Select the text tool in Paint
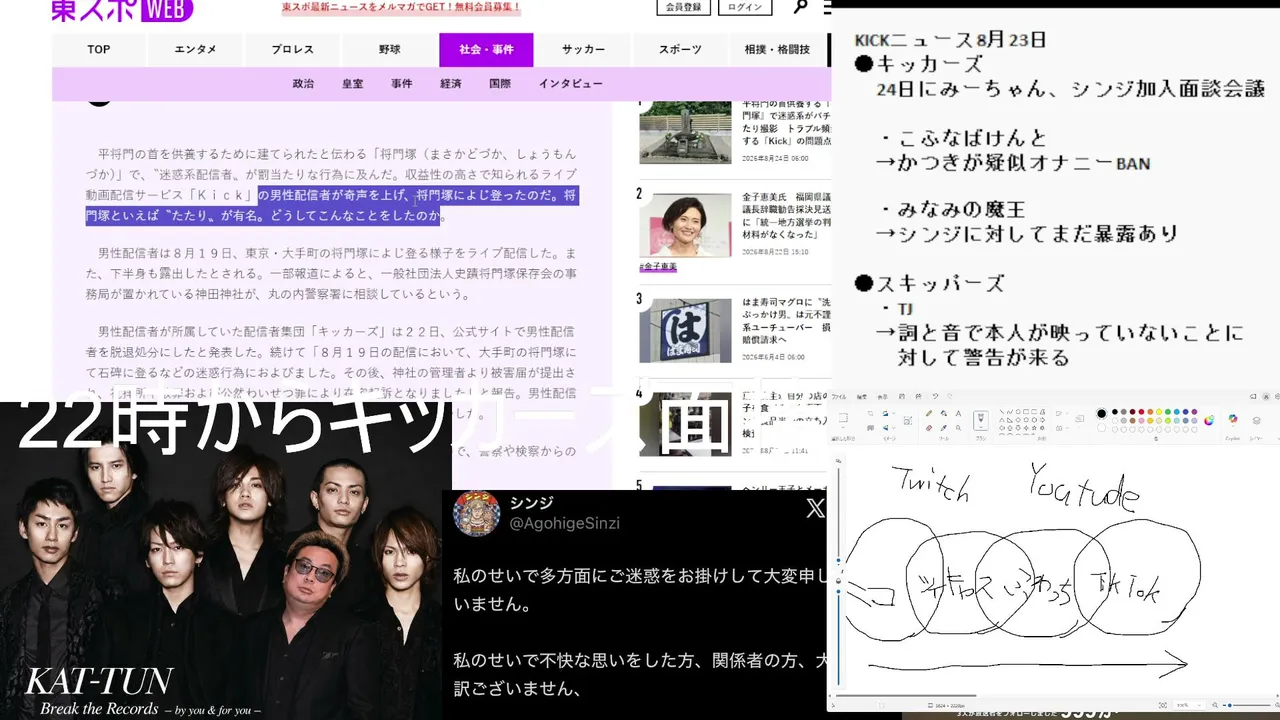 click(958, 413)
